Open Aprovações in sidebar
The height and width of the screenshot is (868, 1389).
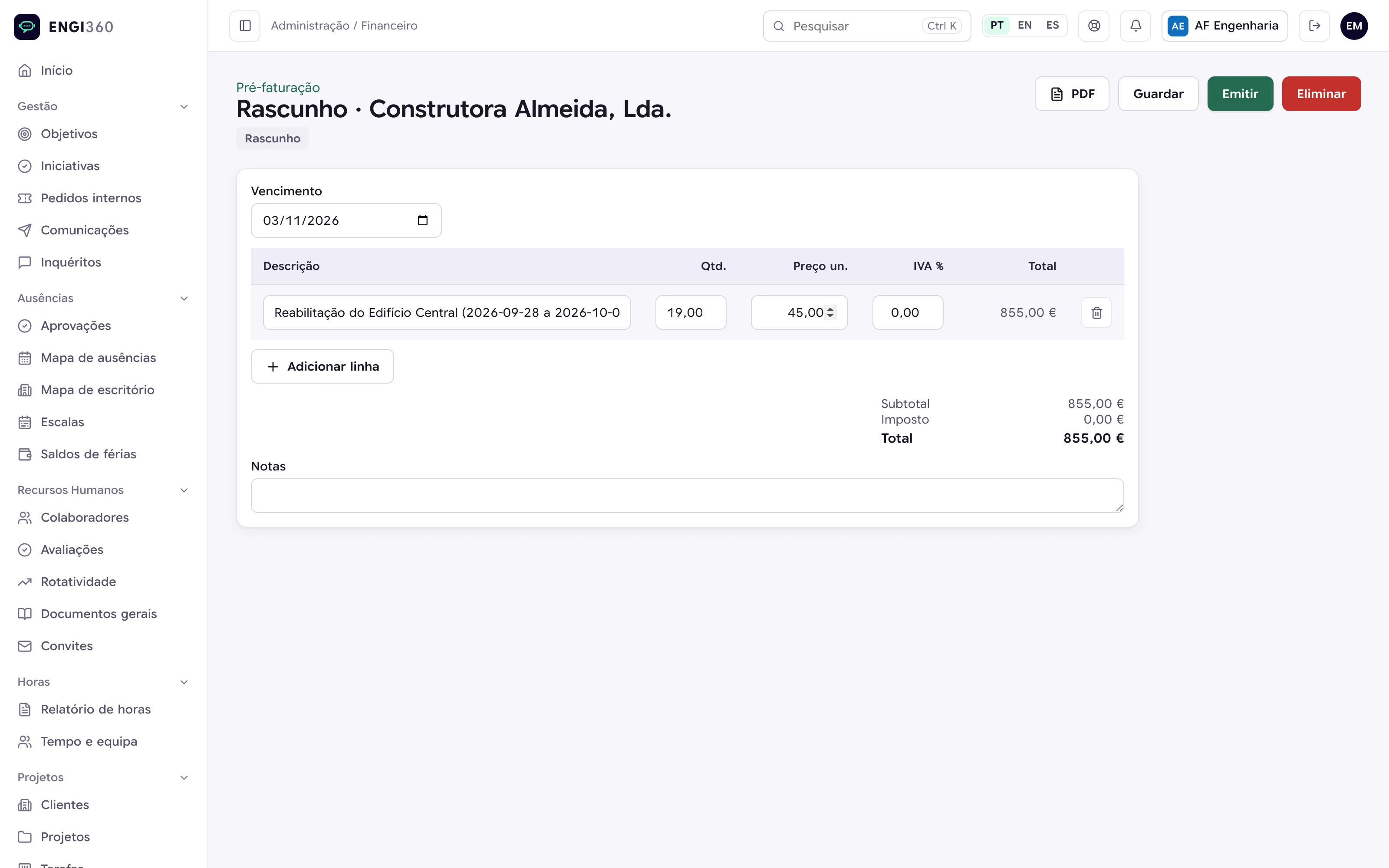coord(104,325)
